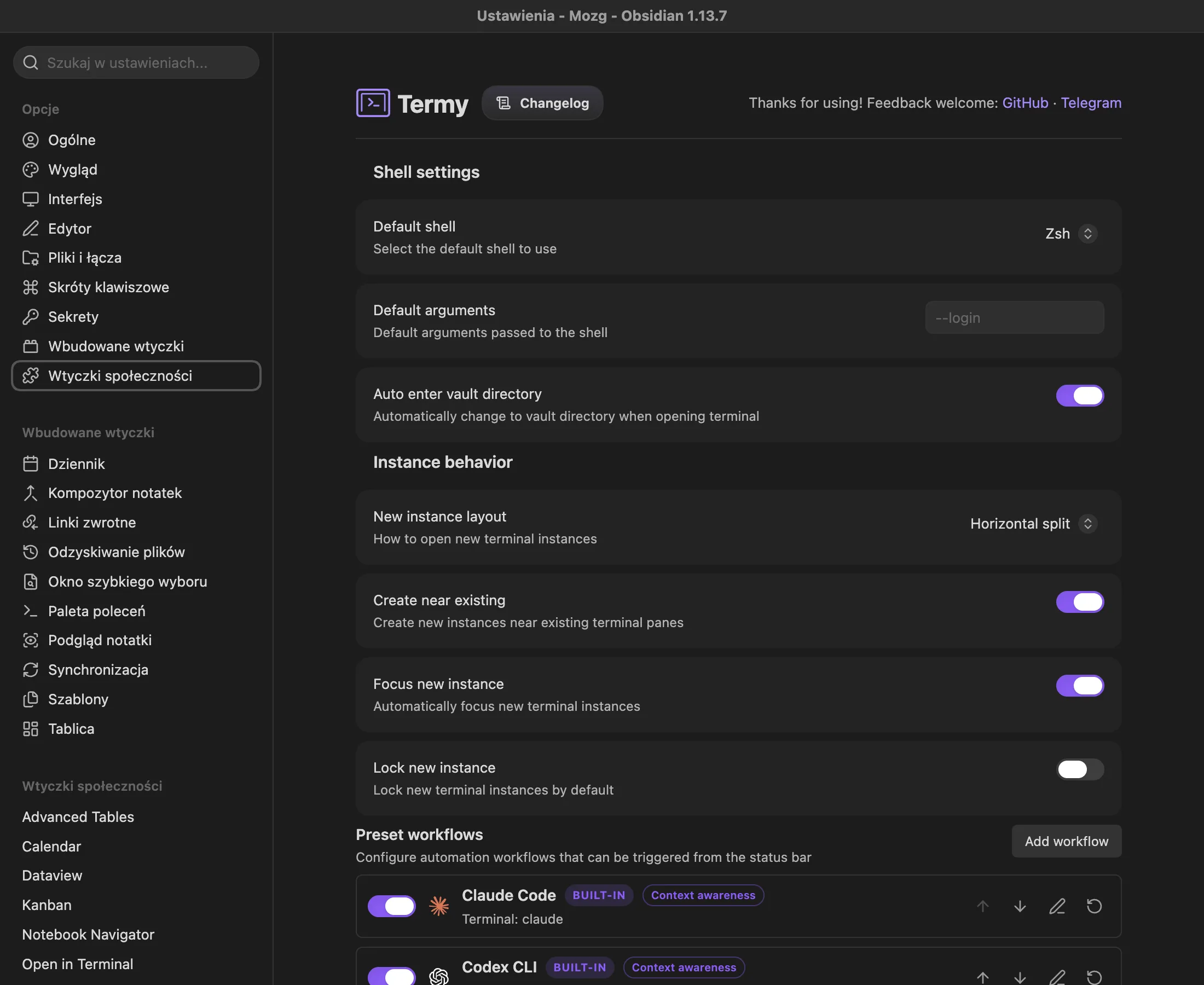
Task: Move Claude Code workflow down with arrow icon
Action: 1020,906
